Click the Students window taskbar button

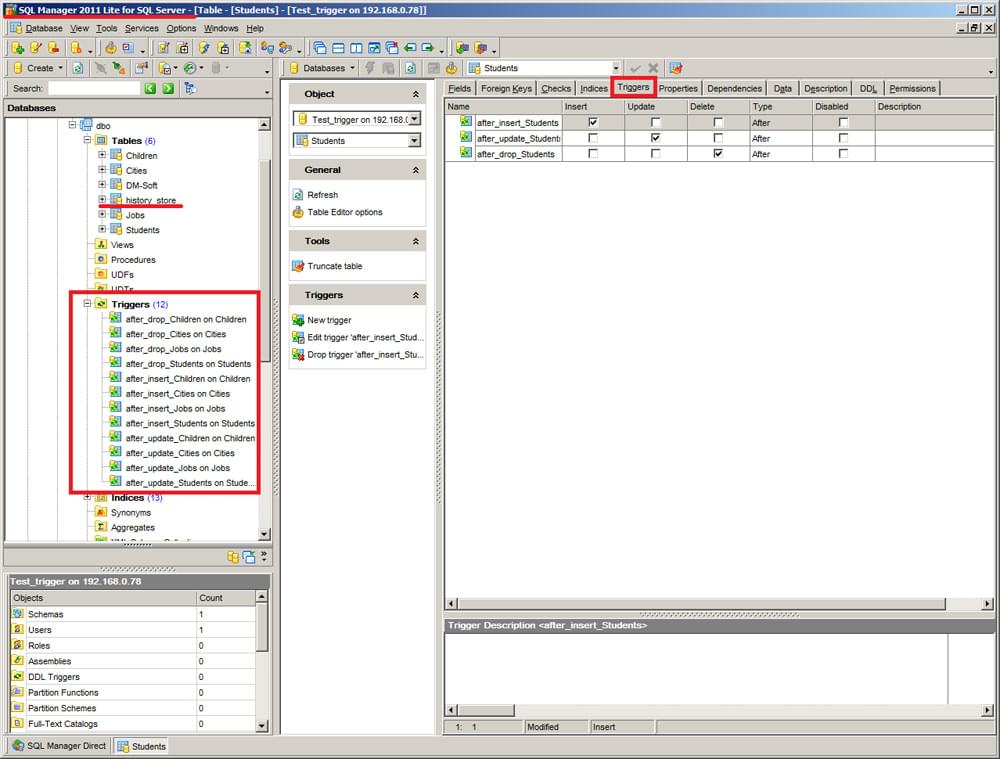coord(142,746)
